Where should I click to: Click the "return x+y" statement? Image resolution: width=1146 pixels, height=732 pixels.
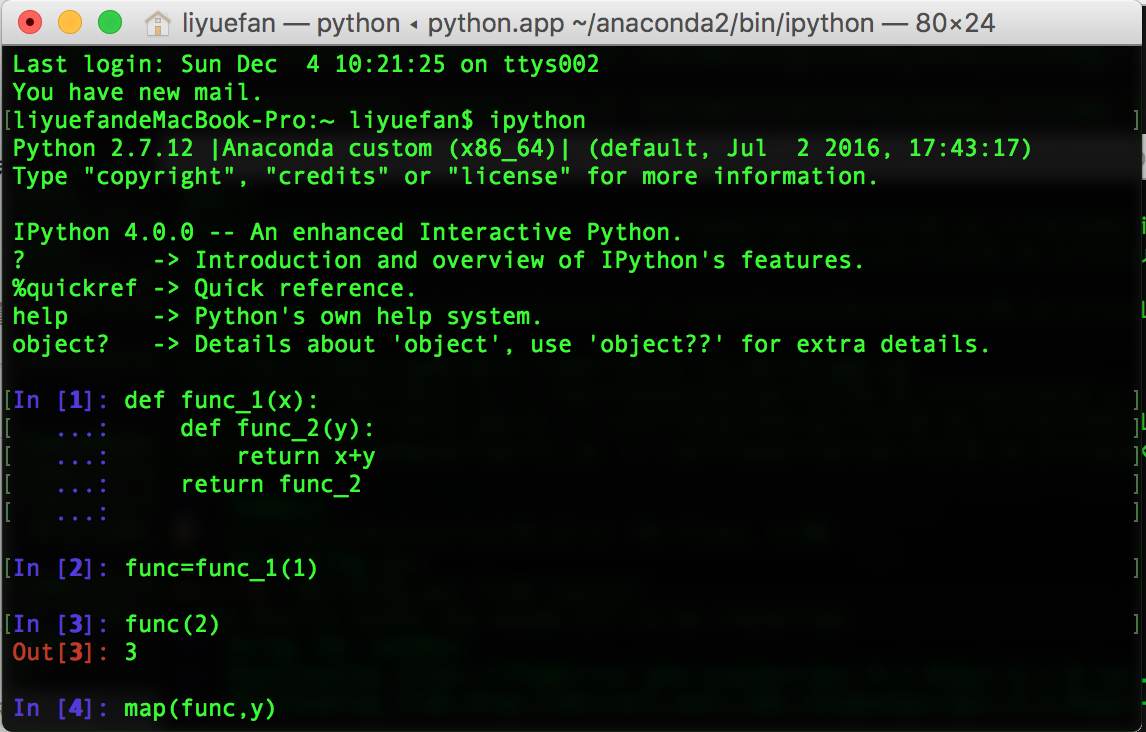306,457
